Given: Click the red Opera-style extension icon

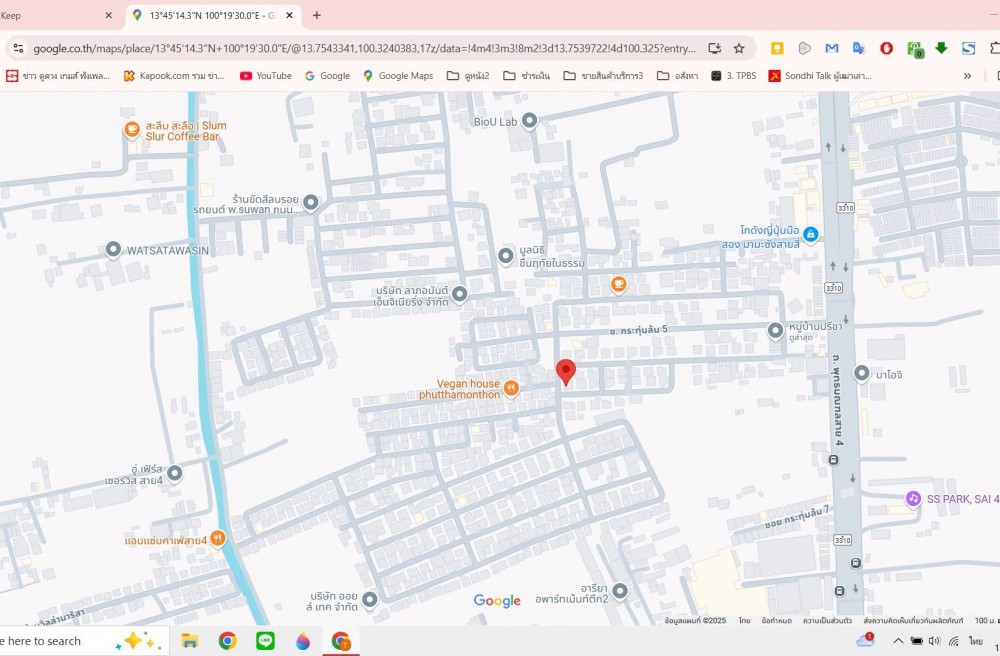Looking at the screenshot, I should coord(886,48).
